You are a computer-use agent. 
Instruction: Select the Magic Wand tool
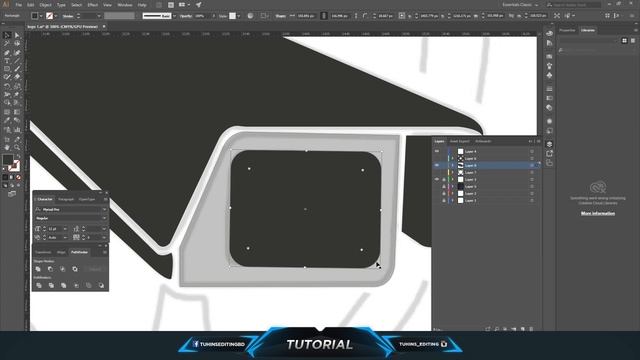(x=7, y=44)
